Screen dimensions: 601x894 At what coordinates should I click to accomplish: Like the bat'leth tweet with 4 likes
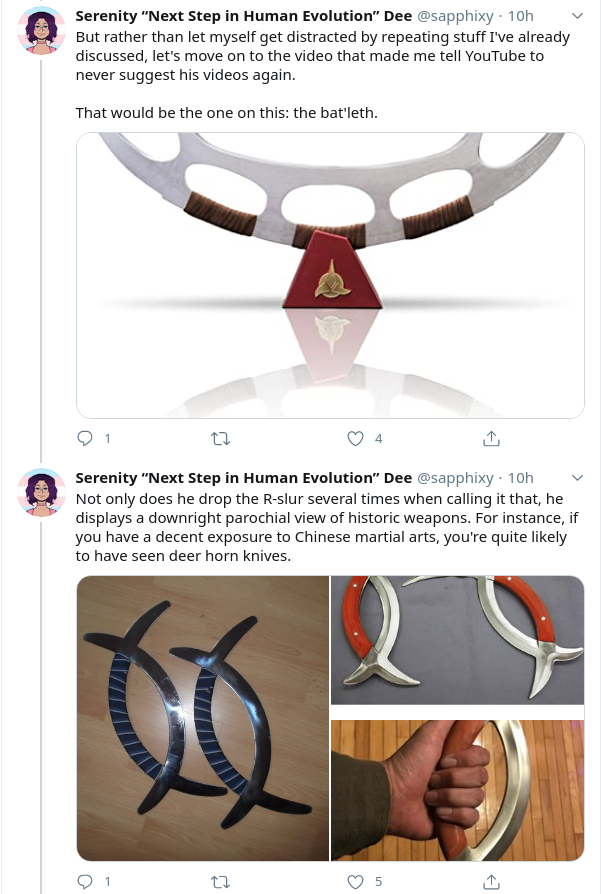click(355, 438)
